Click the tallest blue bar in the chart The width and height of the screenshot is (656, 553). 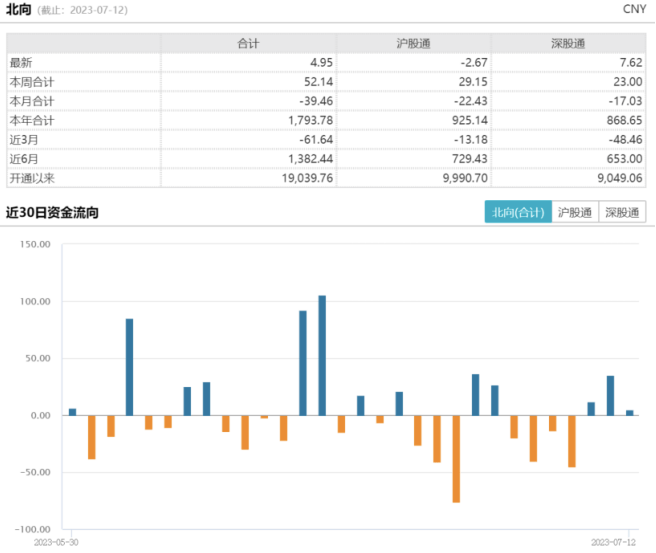tap(322, 355)
